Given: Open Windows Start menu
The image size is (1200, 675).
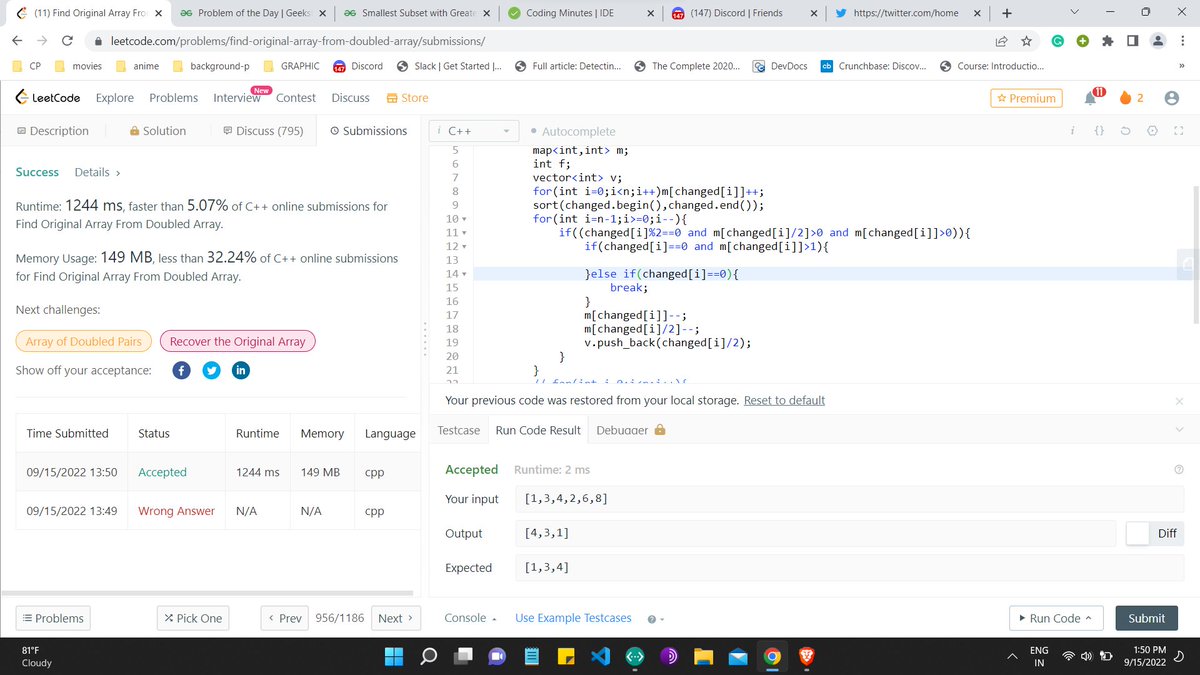Looking at the screenshot, I should pos(394,657).
